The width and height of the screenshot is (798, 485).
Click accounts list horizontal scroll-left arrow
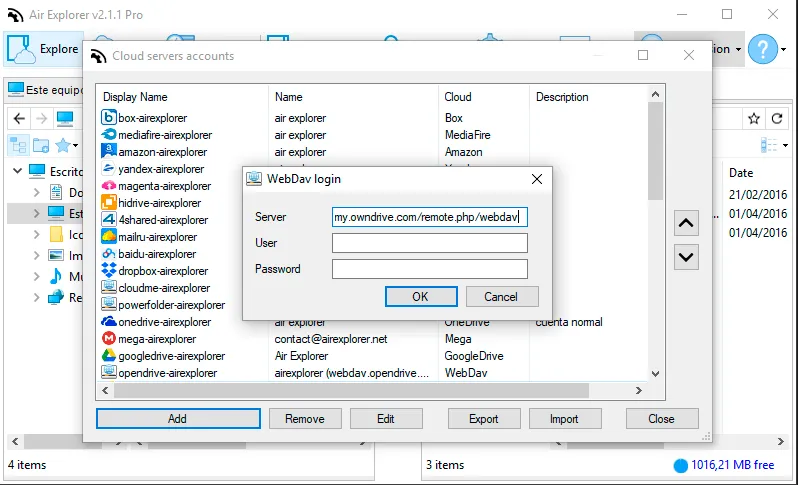(x=105, y=390)
